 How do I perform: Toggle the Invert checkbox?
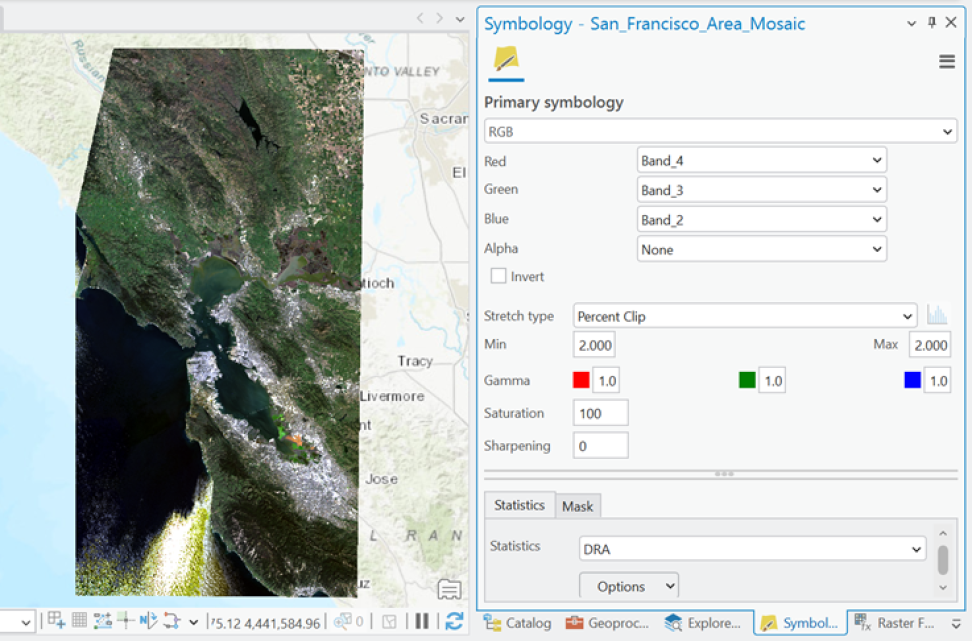pos(498,276)
